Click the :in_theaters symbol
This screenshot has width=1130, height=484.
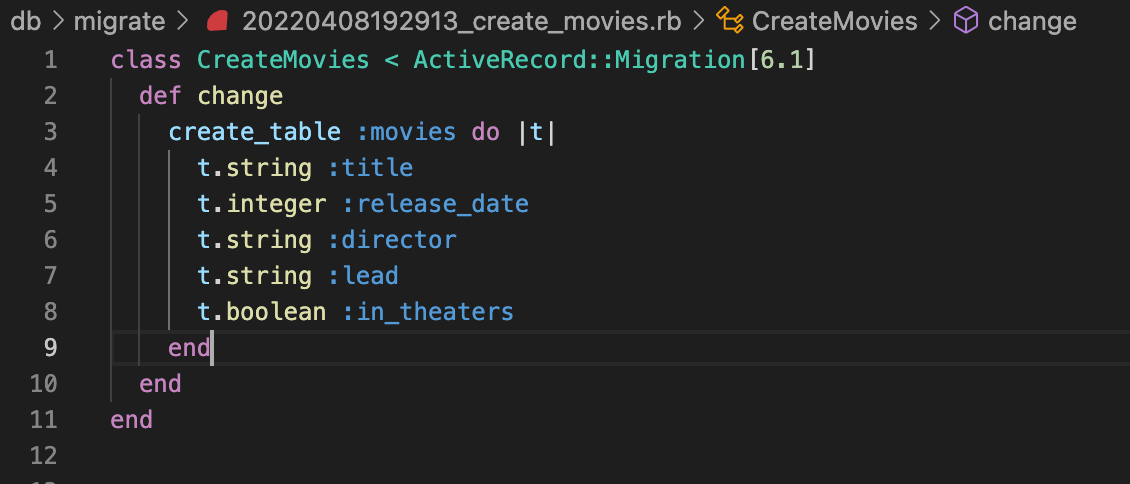point(427,313)
